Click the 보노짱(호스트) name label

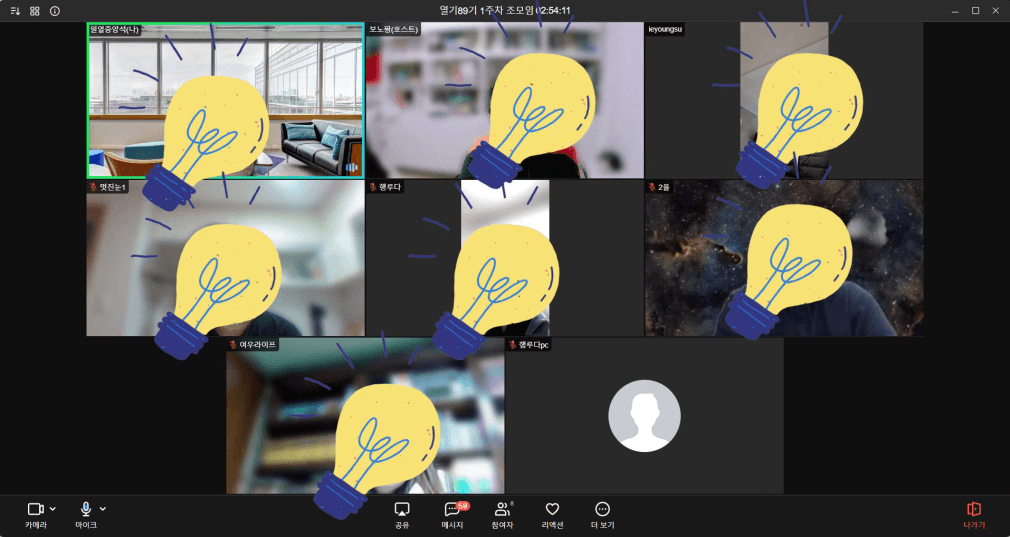point(394,30)
